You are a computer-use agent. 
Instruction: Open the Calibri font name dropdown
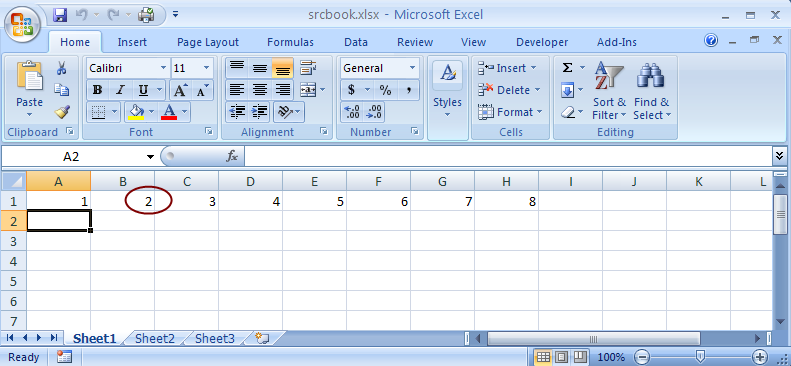tap(163, 68)
